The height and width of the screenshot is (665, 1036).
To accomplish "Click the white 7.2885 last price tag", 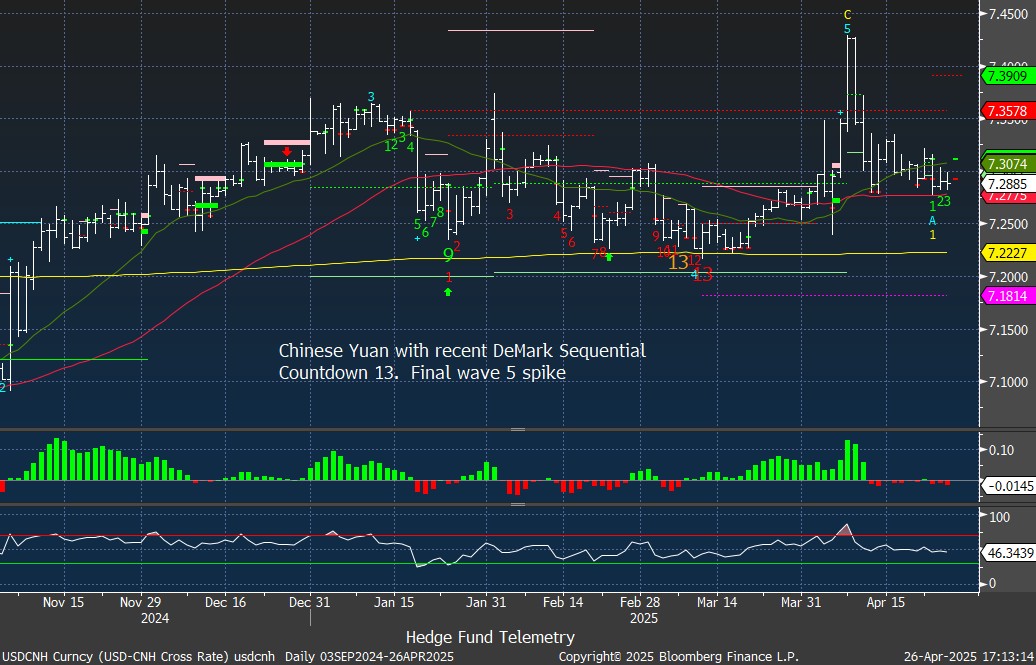I will coord(1008,183).
